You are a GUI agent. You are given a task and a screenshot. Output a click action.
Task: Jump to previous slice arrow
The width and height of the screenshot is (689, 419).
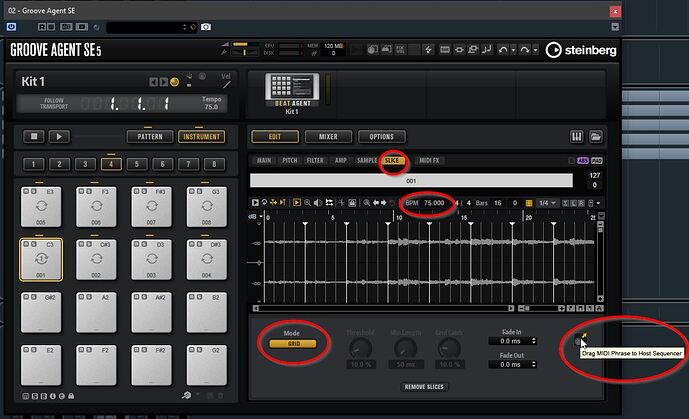[376, 203]
